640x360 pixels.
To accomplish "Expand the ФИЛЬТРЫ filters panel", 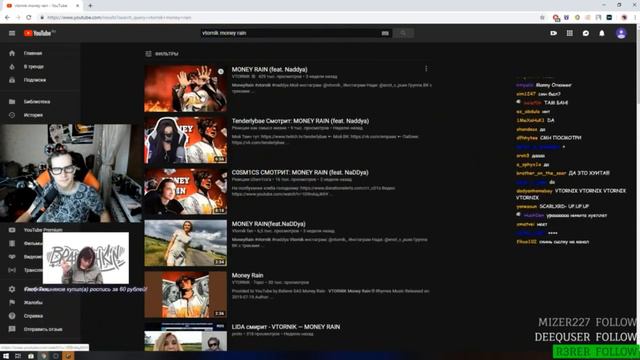I will pyautogui.click(x=162, y=54).
